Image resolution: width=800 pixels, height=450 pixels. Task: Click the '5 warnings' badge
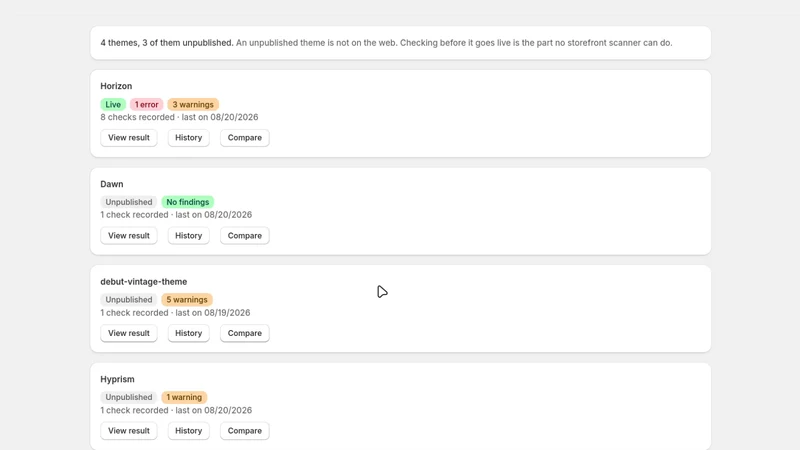click(187, 299)
